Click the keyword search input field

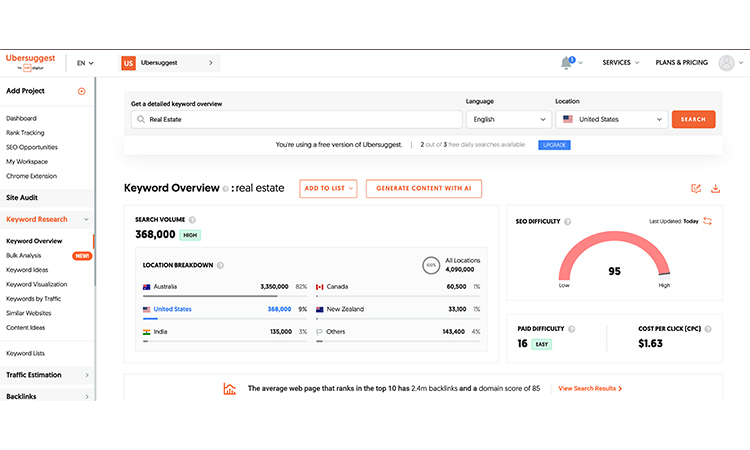[297, 119]
